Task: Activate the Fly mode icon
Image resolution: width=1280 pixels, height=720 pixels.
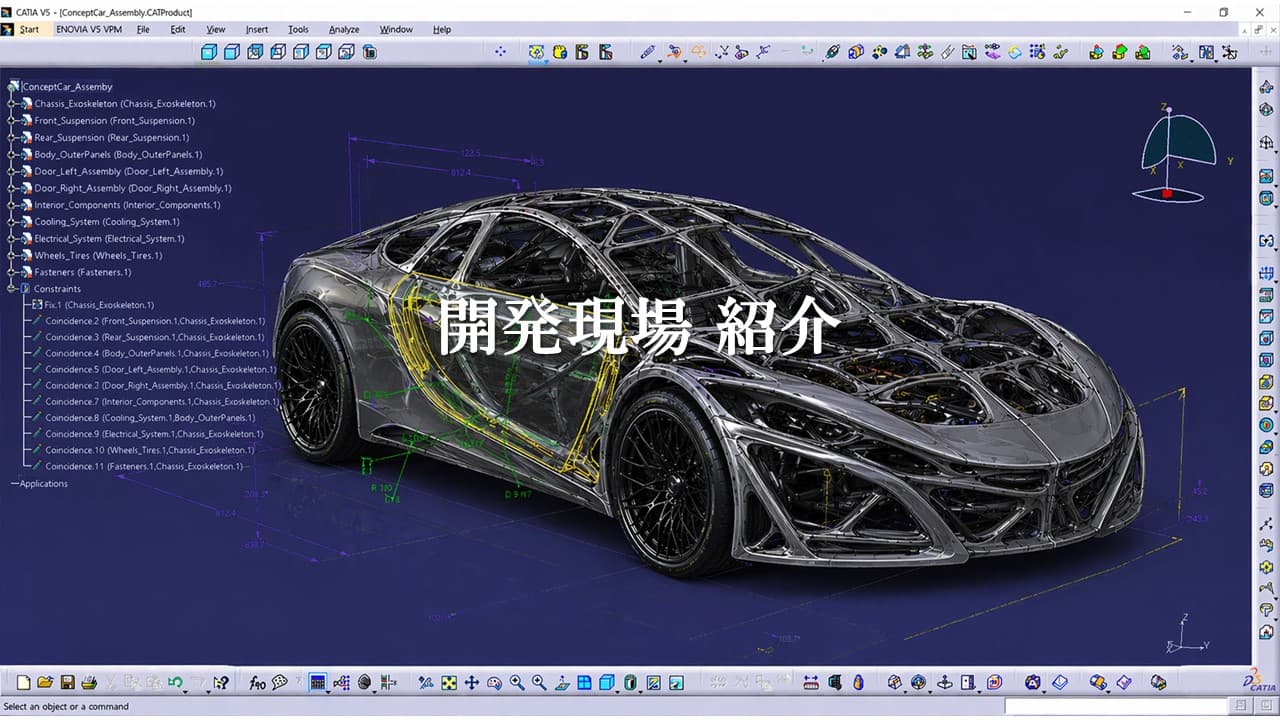Action: [x=426, y=682]
